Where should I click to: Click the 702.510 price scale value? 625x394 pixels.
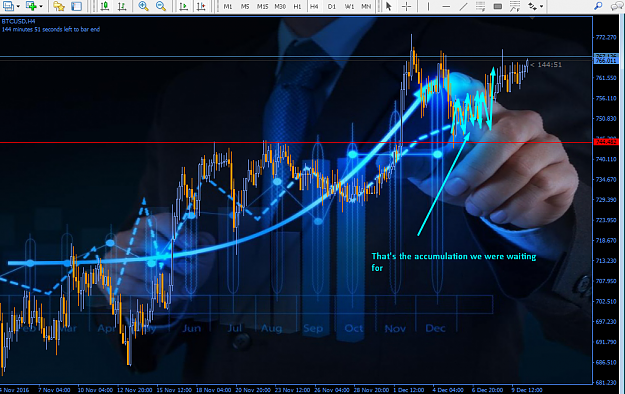click(x=606, y=301)
